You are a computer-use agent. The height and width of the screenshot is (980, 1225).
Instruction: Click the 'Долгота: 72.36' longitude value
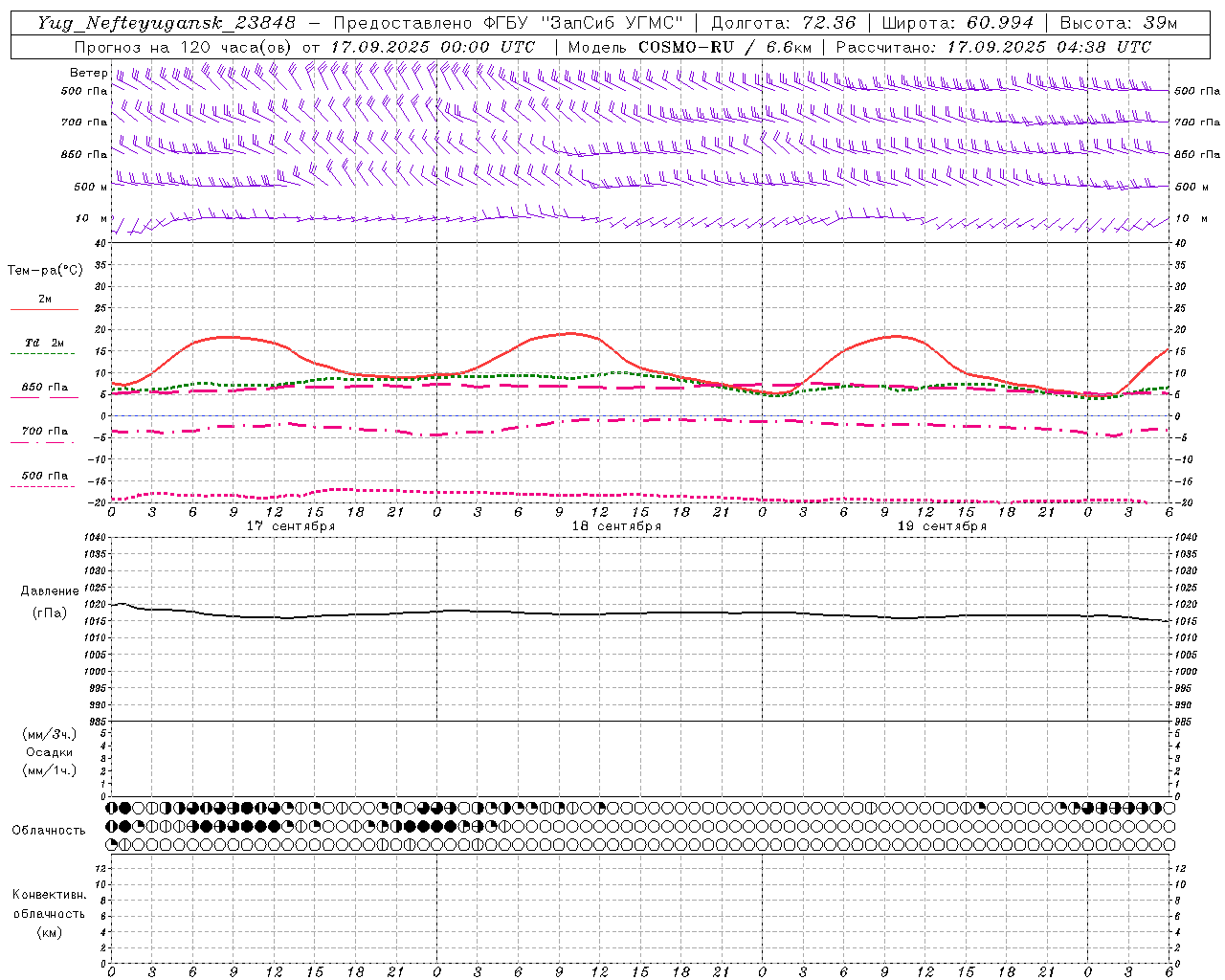pyautogui.click(x=783, y=23)
